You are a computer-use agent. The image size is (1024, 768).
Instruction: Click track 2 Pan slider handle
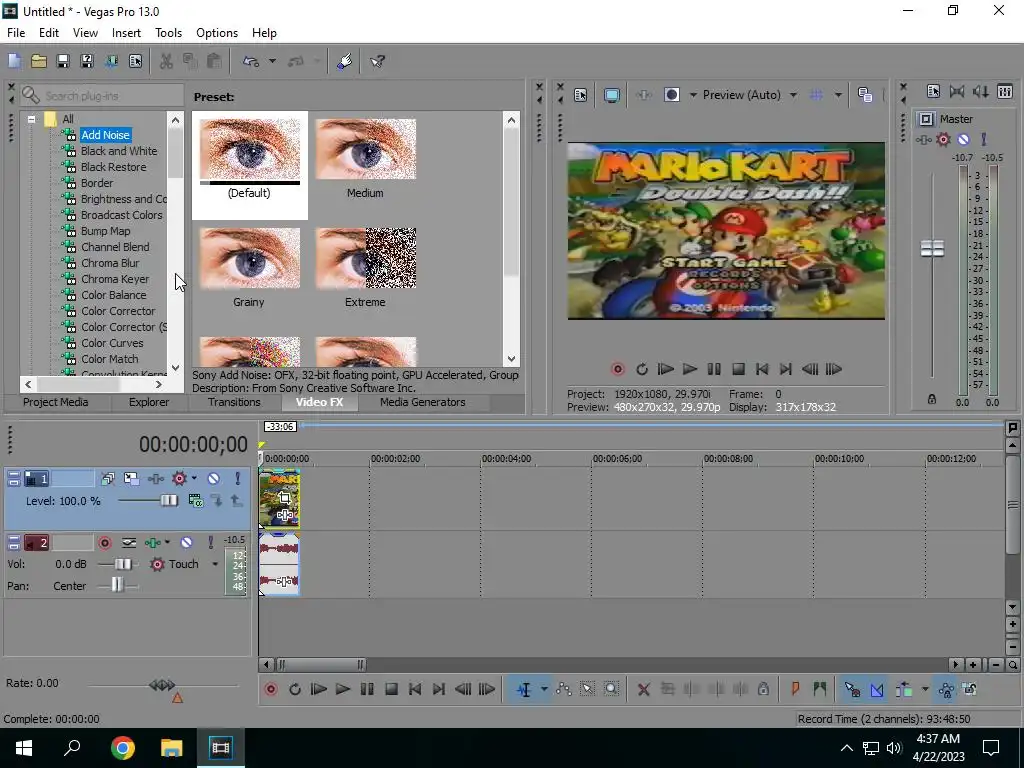tap(117, 586)
